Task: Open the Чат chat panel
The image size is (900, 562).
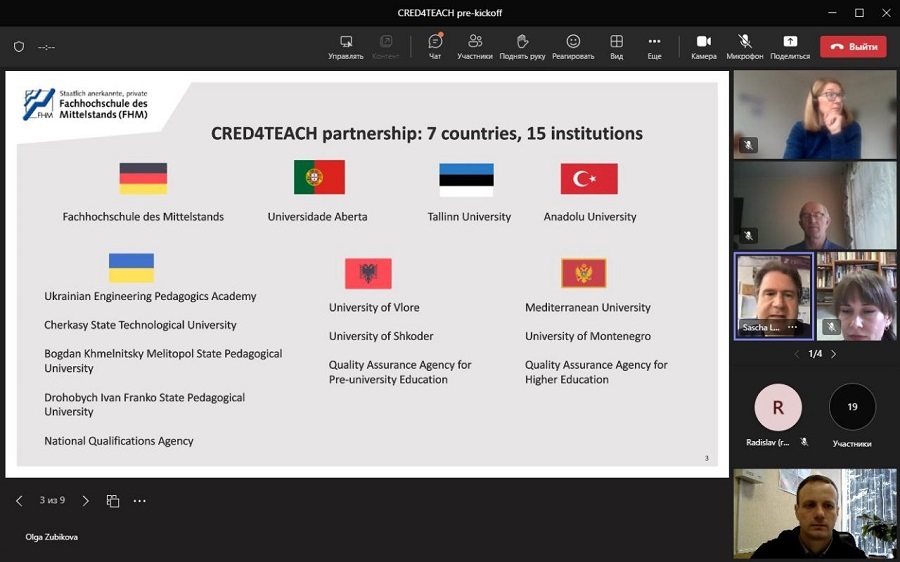Action: tap(435, 47)
